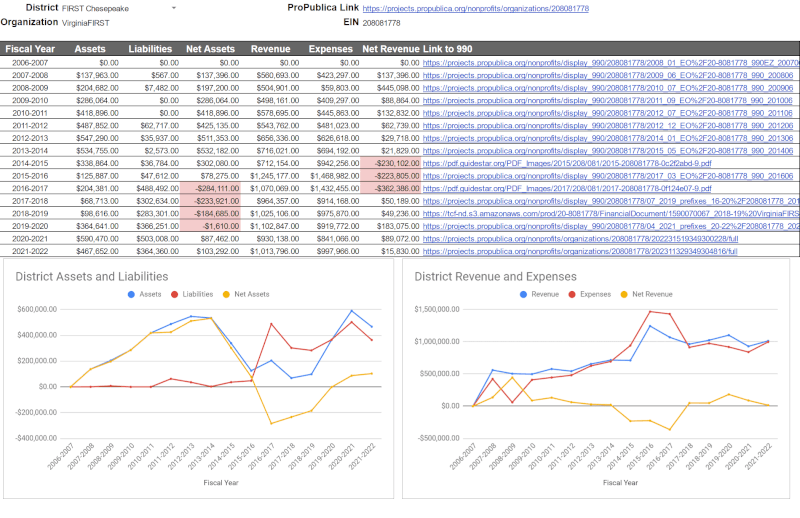The width and height of the screenshot is (800, 518).
Task: Select the highlighted -$284,111.00 net assets cell
Action: (210, 188)
